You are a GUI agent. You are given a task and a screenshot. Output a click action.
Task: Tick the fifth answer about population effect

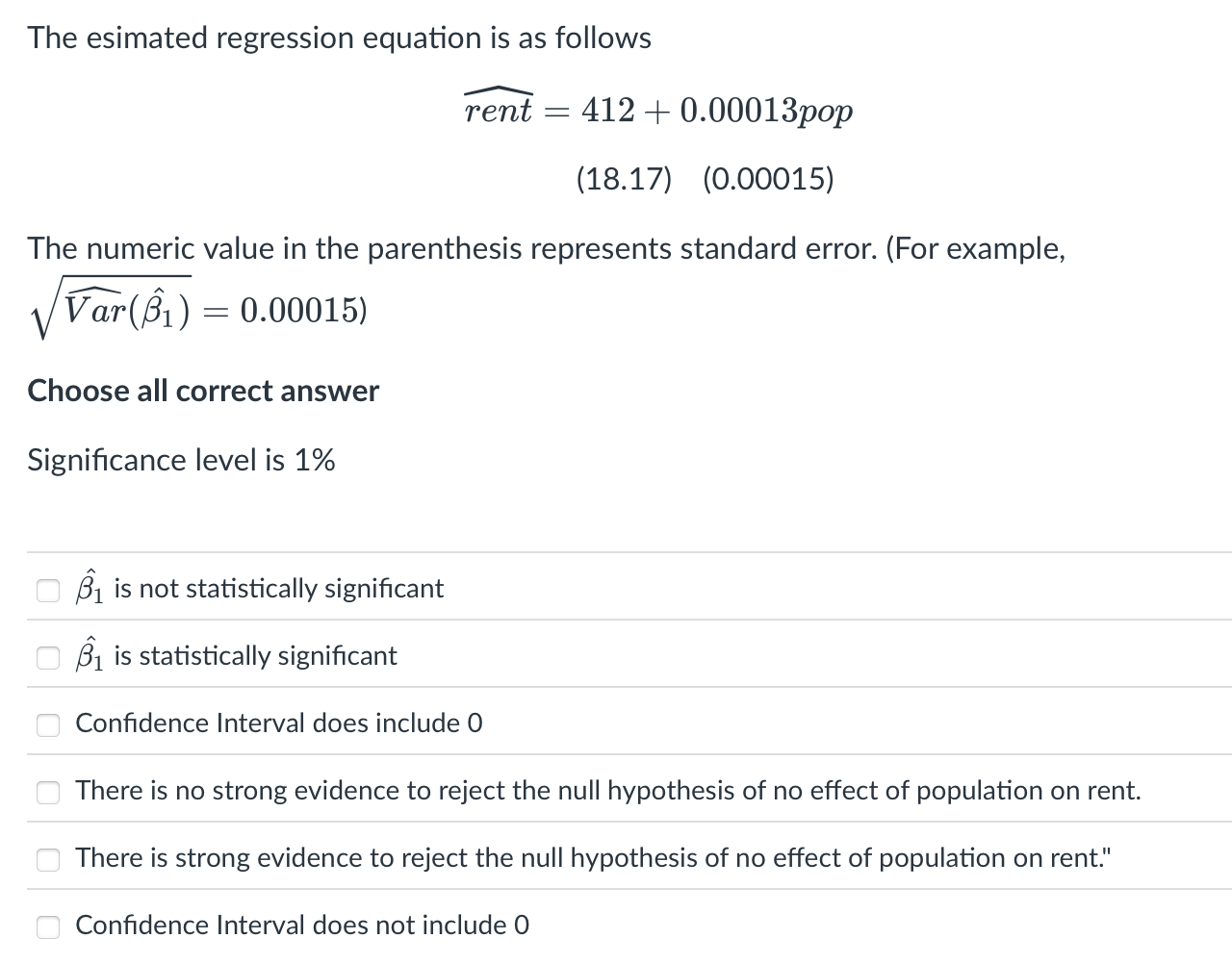(x=48, y=859)
